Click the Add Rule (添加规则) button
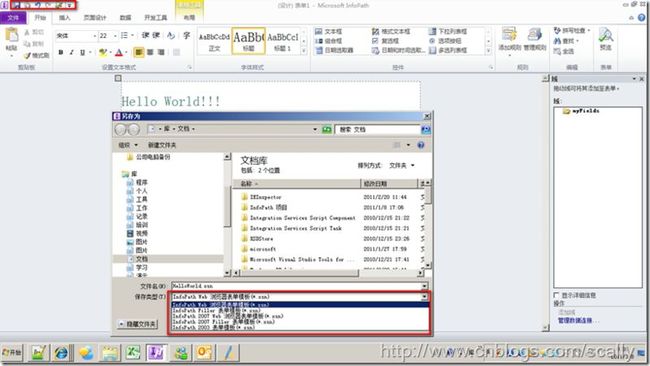The image size is (650, 366). click(509, 41)
